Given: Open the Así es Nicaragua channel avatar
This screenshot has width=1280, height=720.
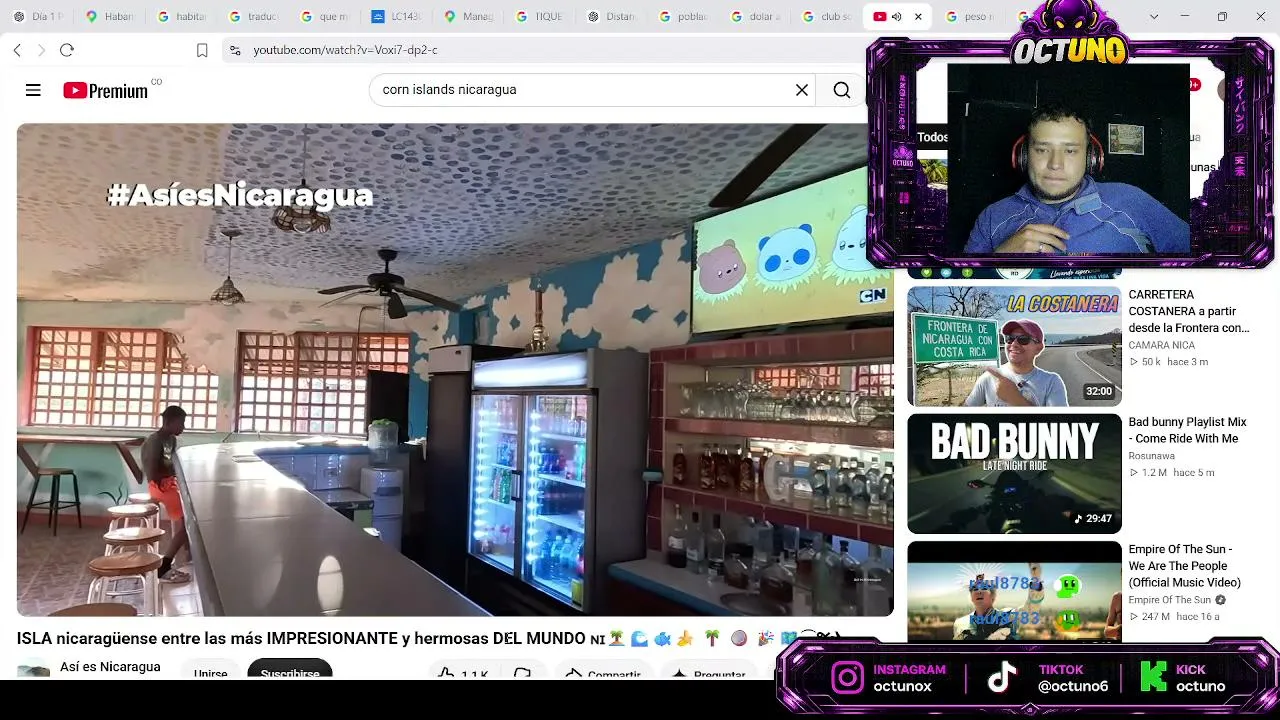Looking at the screenshot, I should pyautogui.click(x=33, y=669).
